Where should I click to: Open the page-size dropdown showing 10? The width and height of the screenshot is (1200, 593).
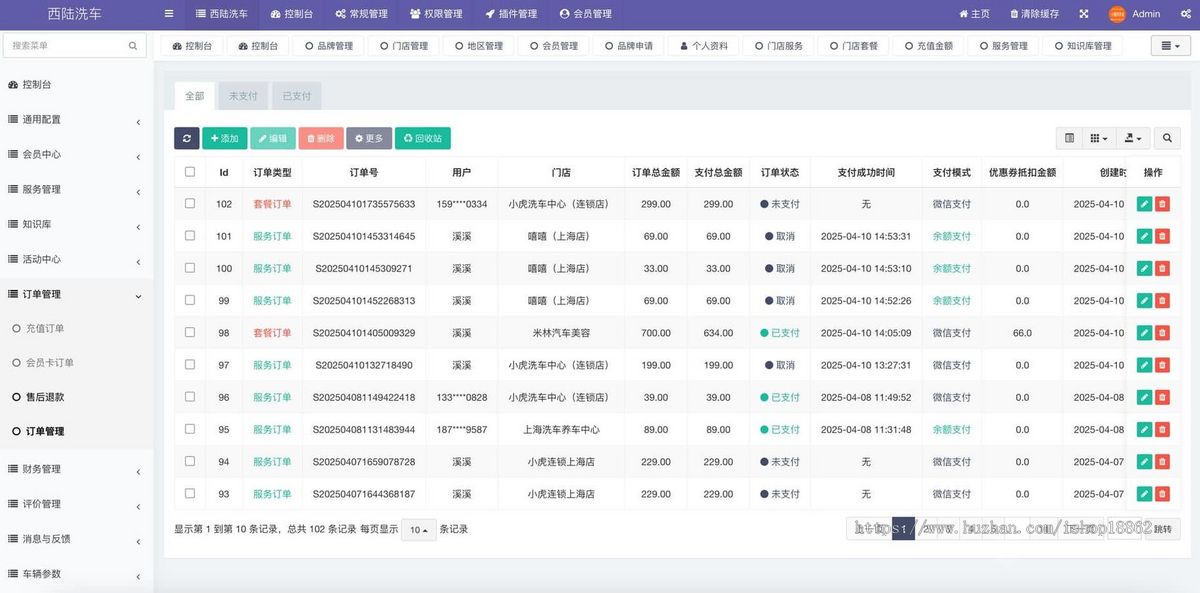click(417, 529)
